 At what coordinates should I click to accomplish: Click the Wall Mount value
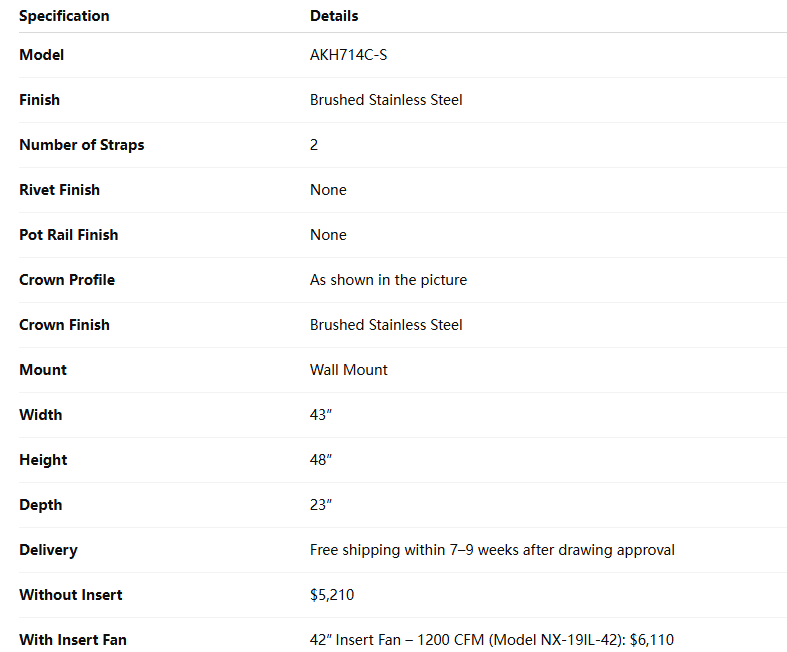point(349,370)
